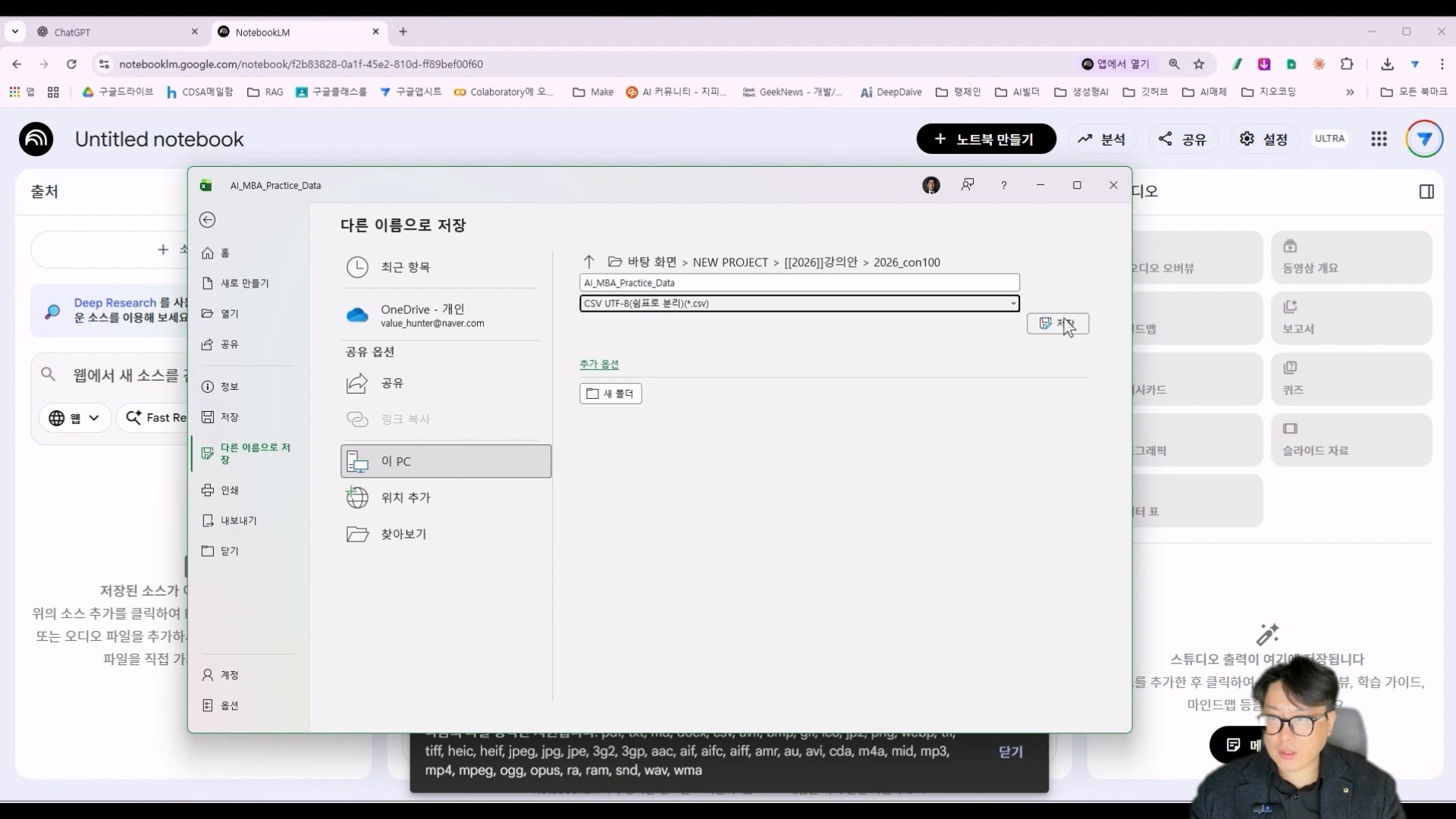
Task: Click the 노트북 만들기 button
Action: 985,139
